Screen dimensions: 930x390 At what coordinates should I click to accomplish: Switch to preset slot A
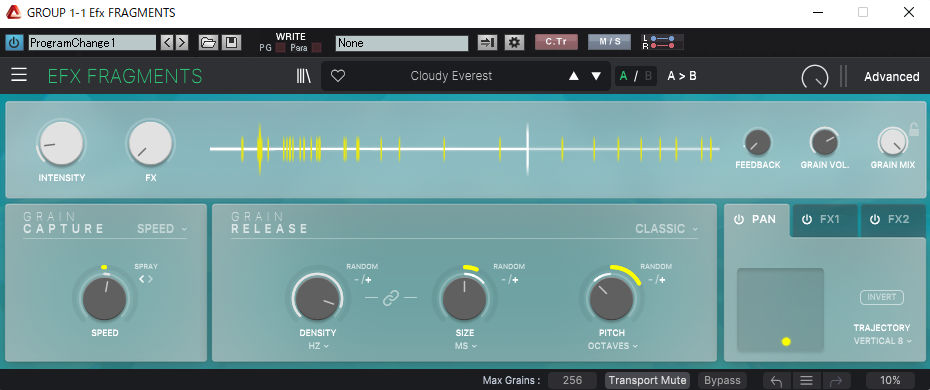tap(623, 76)
